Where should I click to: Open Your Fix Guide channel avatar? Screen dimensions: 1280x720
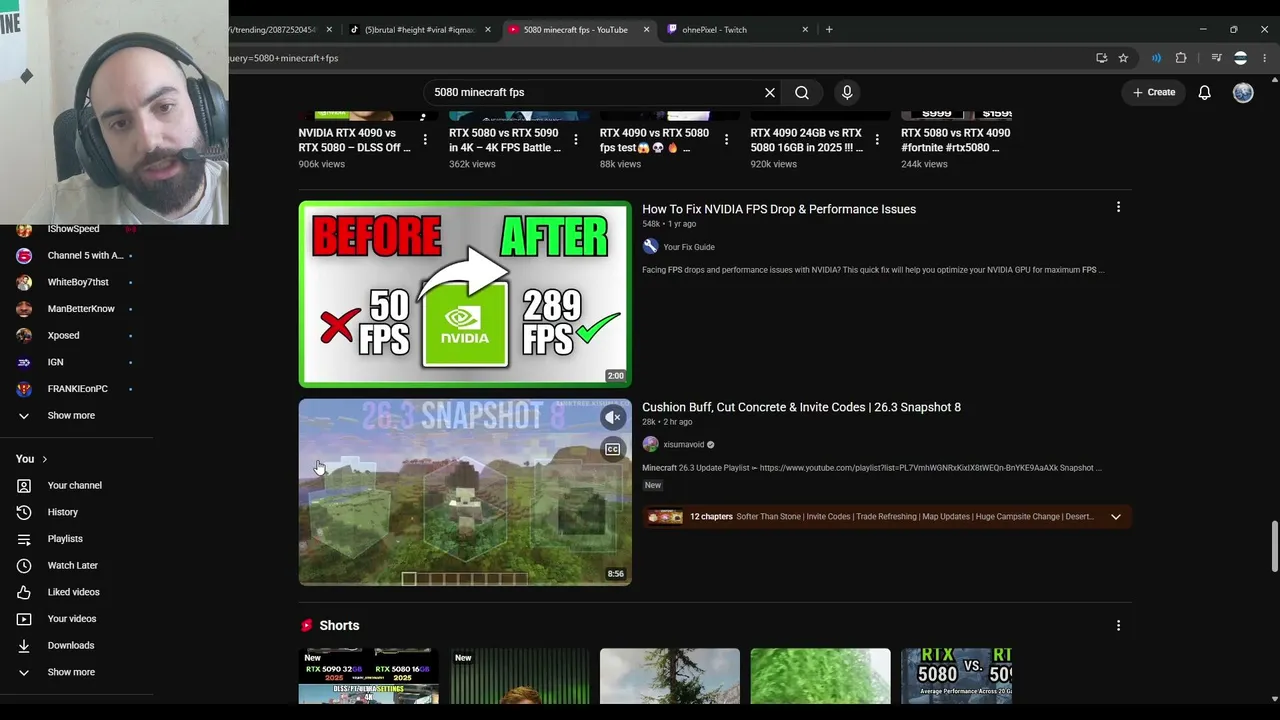[651, 247]
